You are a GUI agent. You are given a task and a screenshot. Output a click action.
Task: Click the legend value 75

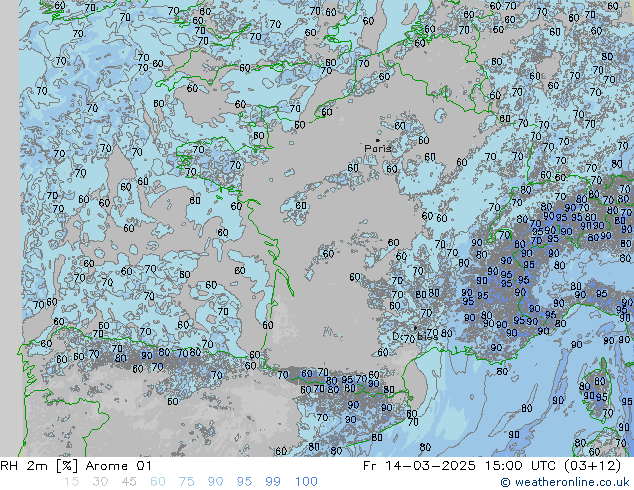tap(187, 482)
